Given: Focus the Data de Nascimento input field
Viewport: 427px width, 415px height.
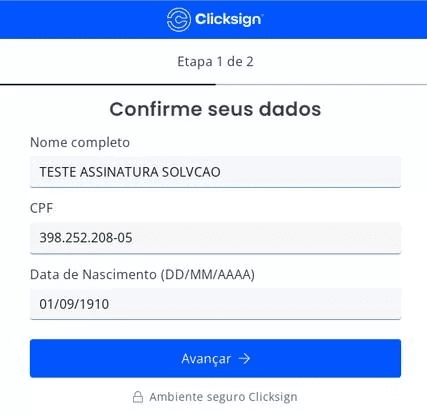Looking at the screenshot, I should tap(215, 304).
